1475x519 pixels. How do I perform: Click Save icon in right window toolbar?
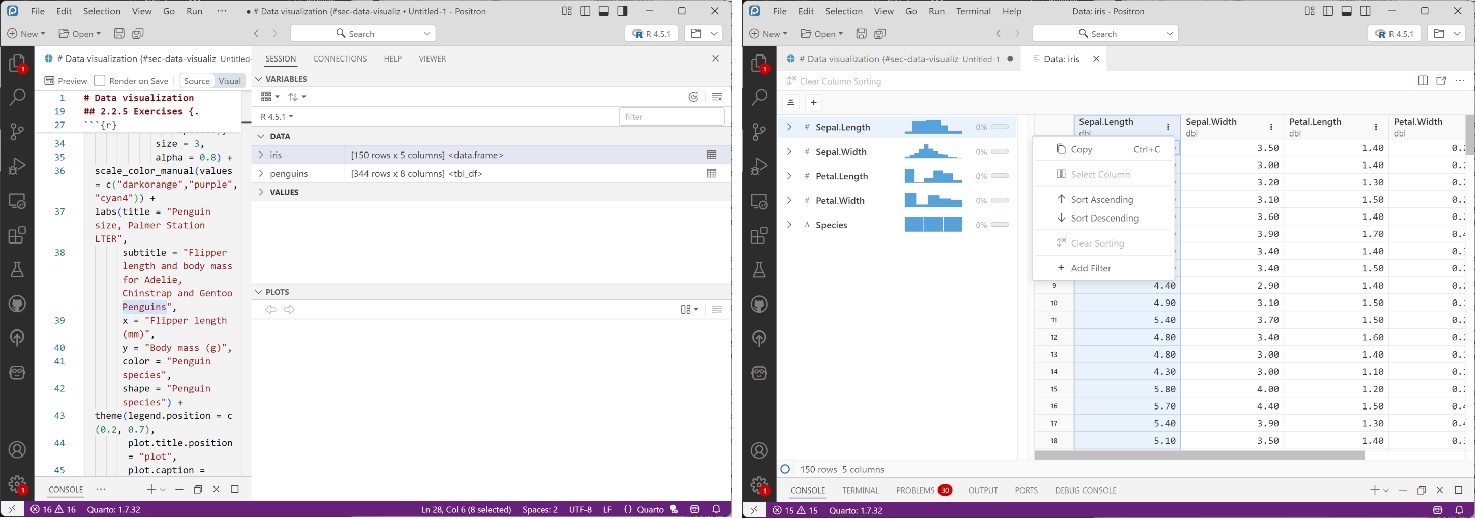pyautogui.click(x=862, y=34)
